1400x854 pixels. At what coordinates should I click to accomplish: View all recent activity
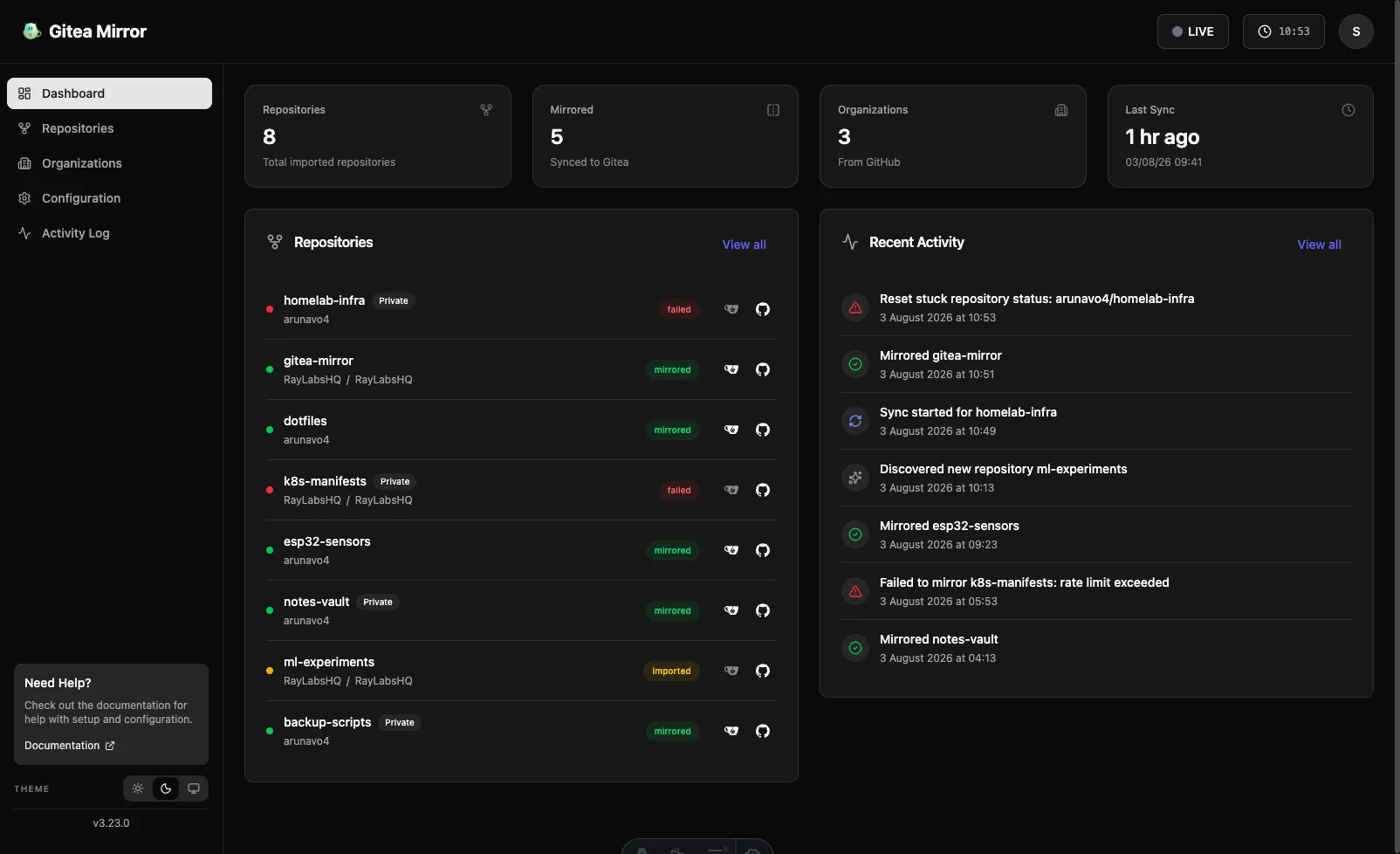1320,244
